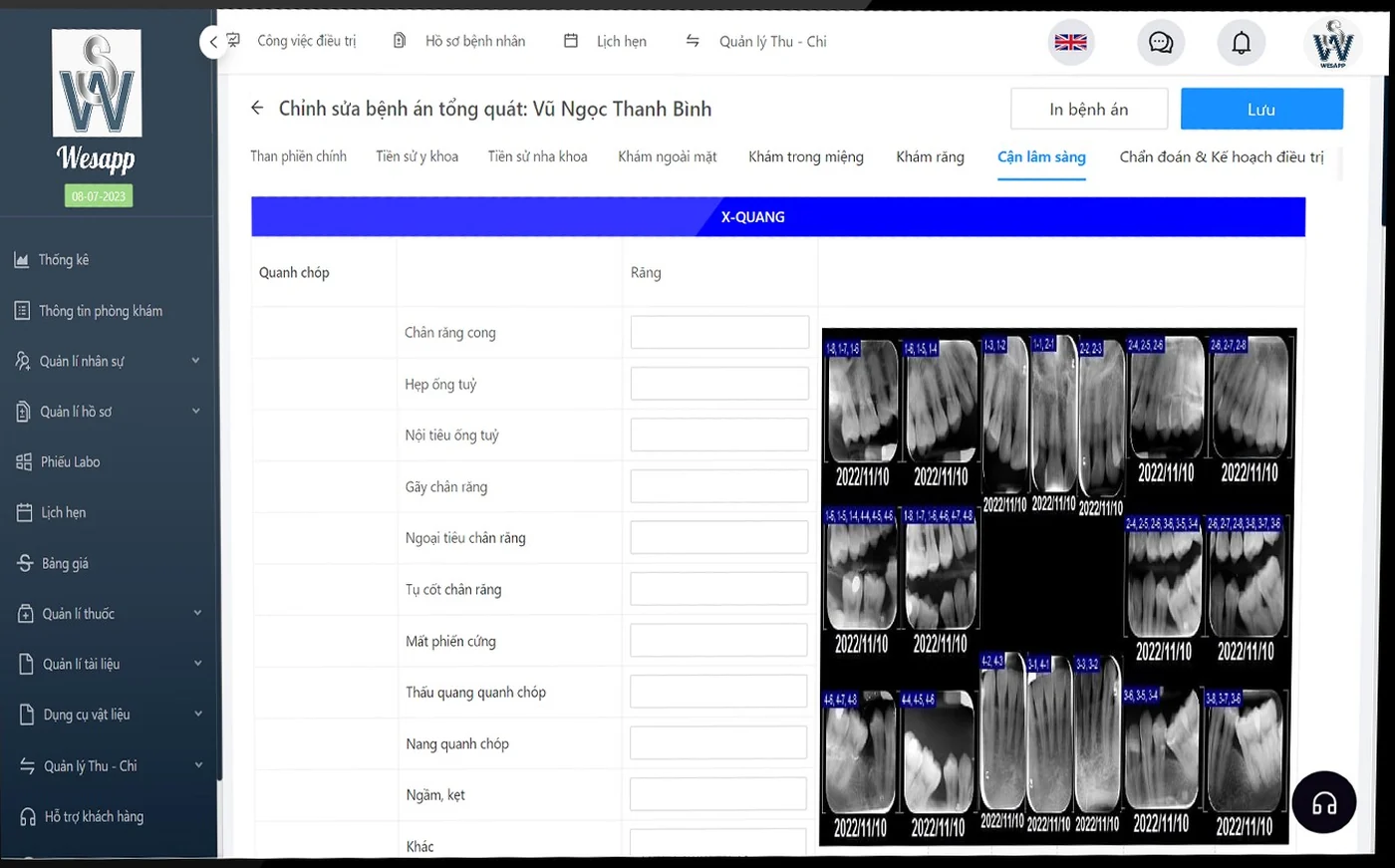1395x868 pixels.
Task: Click the Thống kê chart icon in sidebar
Action: (x=22, y=260)
